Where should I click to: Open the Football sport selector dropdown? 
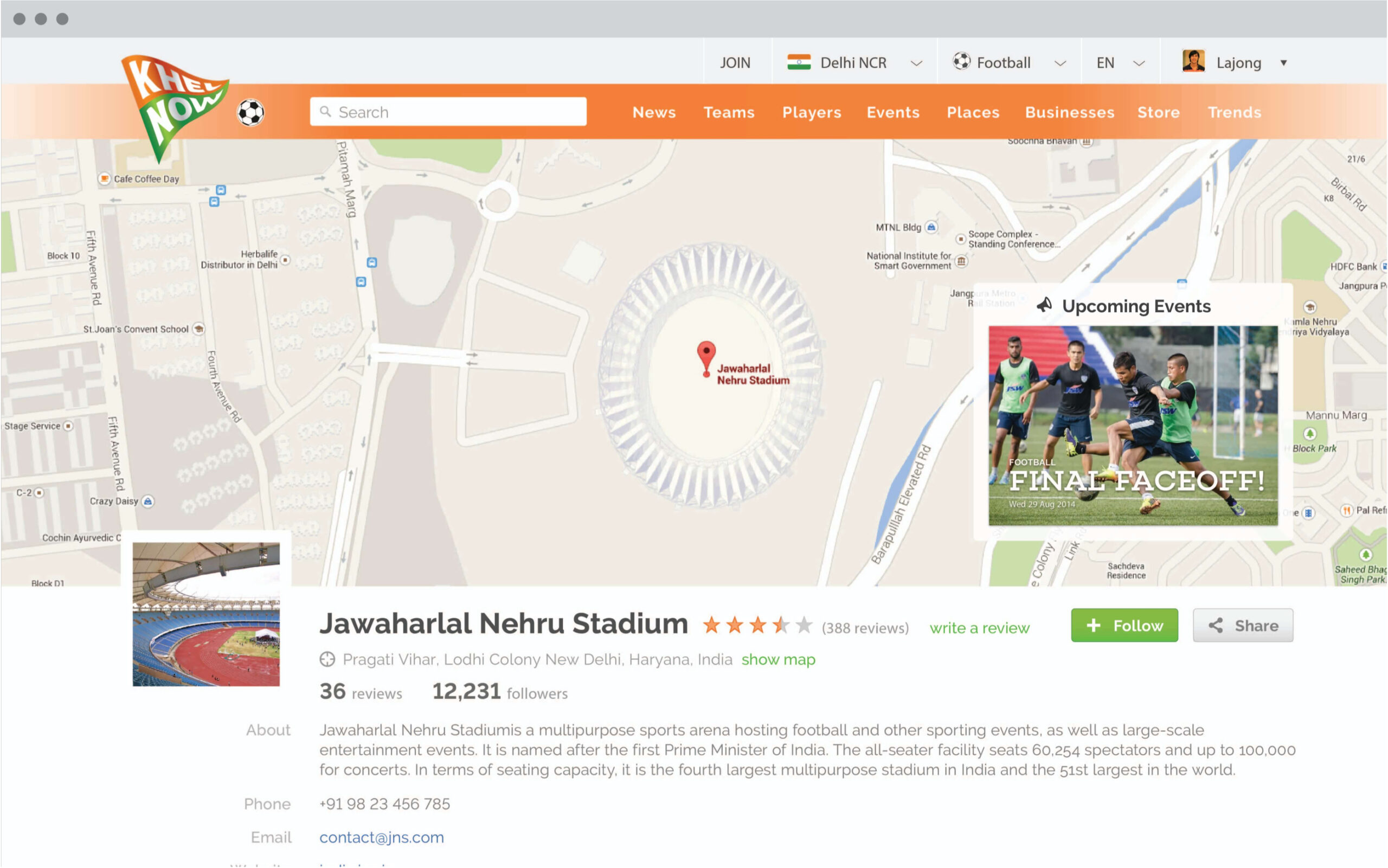[x=1059, y=63]
